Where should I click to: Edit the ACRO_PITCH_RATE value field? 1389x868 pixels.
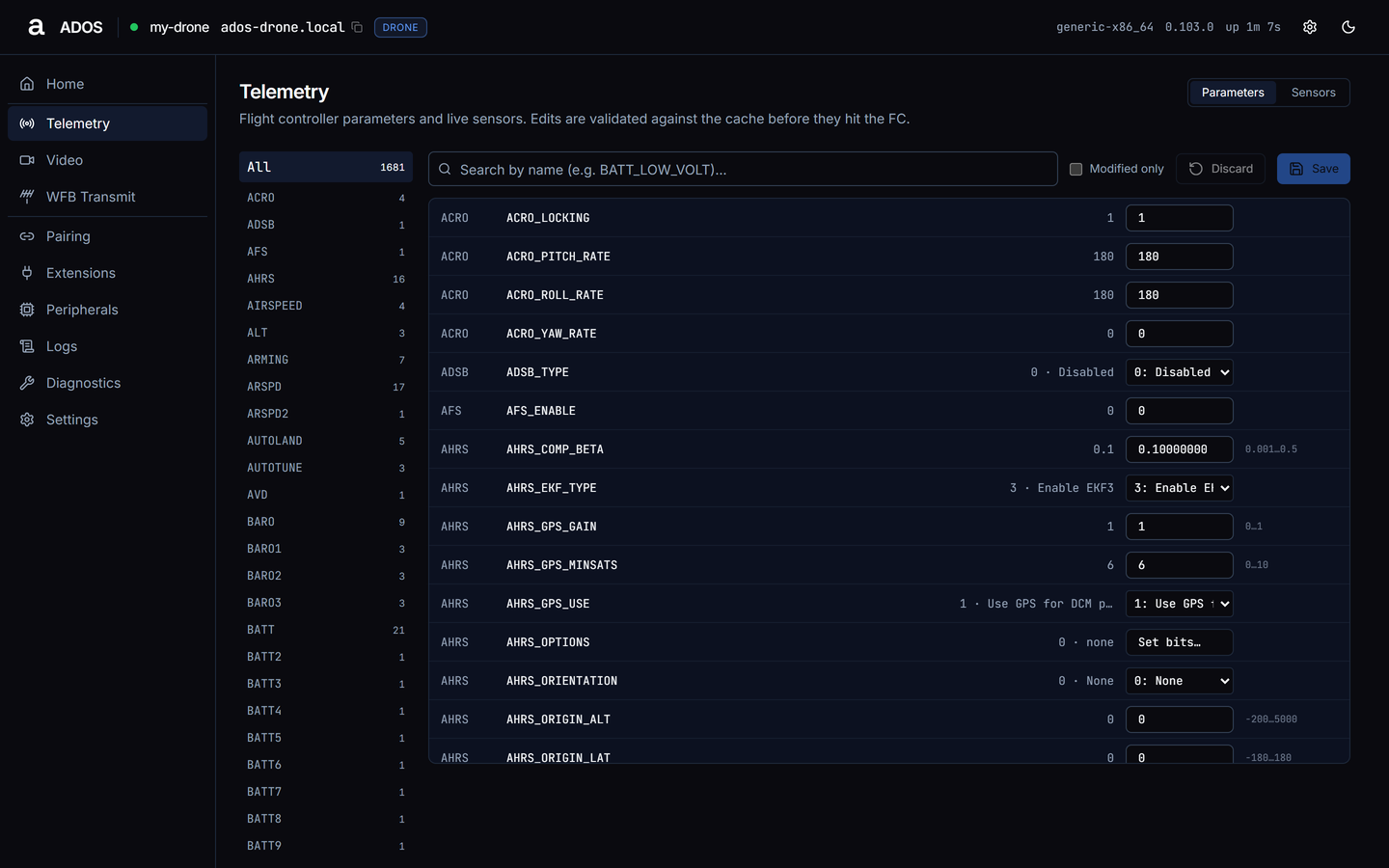(x=1180, y=257)
